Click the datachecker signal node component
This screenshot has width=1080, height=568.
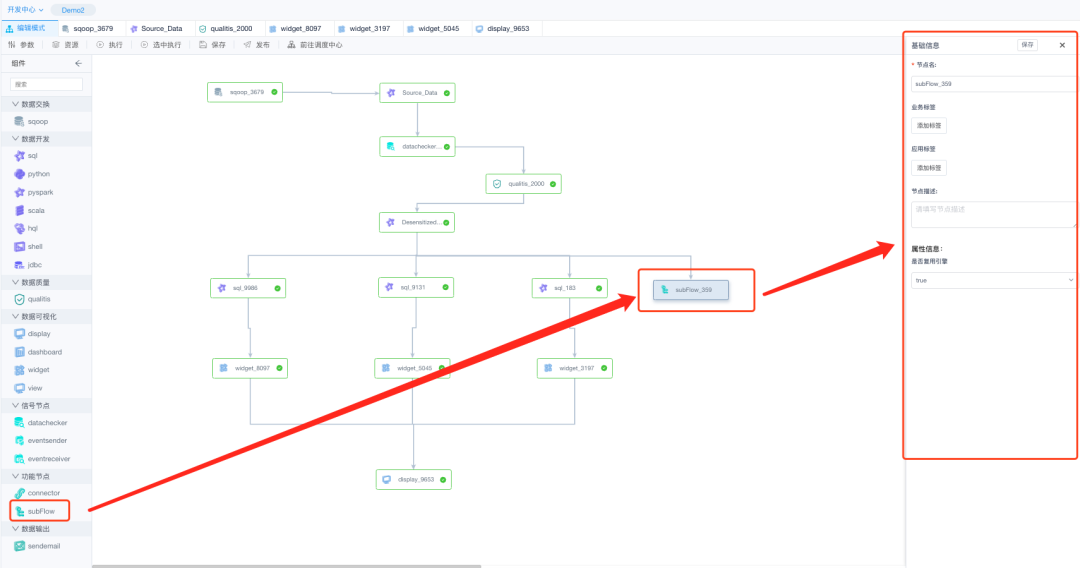(48, 422)
